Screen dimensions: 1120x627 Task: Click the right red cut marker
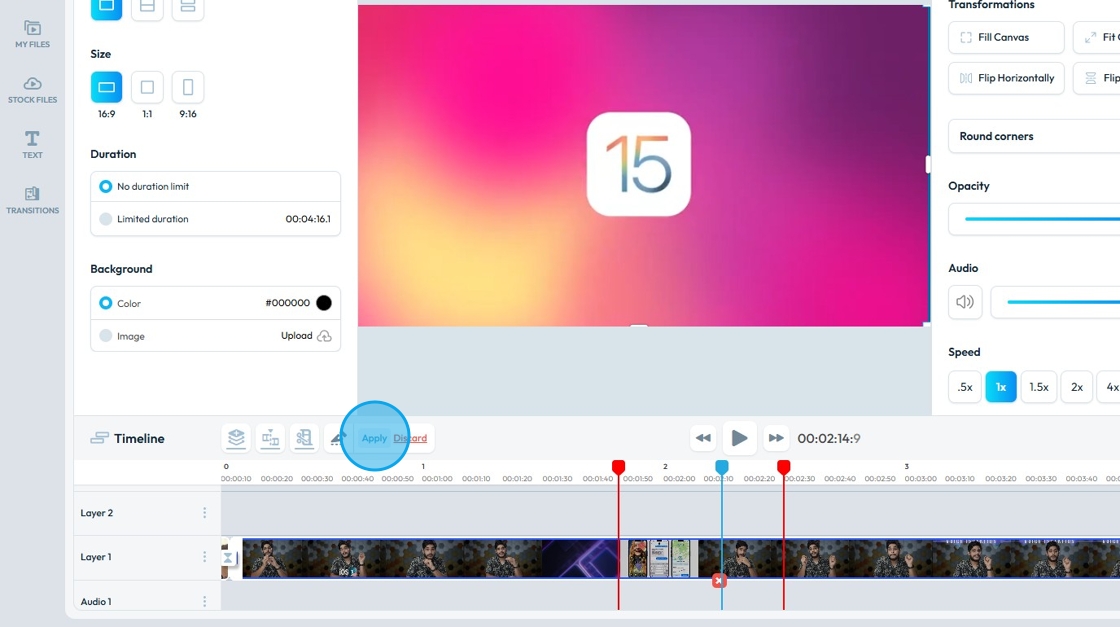click(x=784, y=467)
